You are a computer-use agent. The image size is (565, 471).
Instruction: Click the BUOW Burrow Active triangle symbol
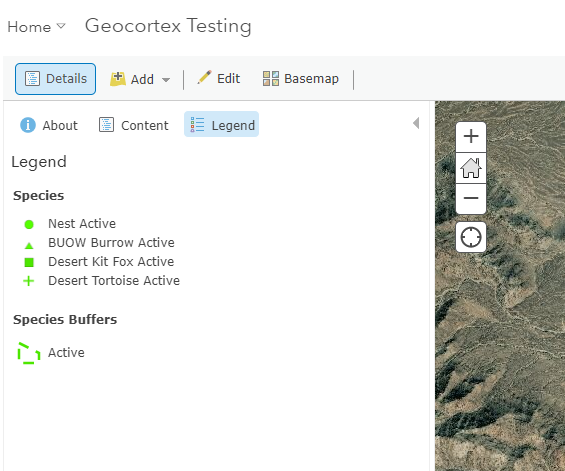[29, 245]
